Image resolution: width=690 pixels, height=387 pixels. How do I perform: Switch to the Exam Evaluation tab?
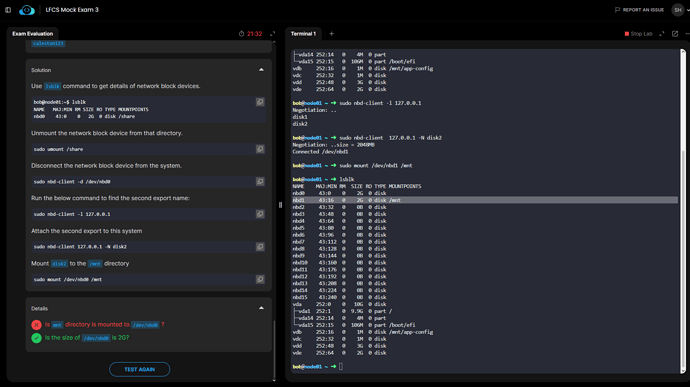[x=33, y=34]
